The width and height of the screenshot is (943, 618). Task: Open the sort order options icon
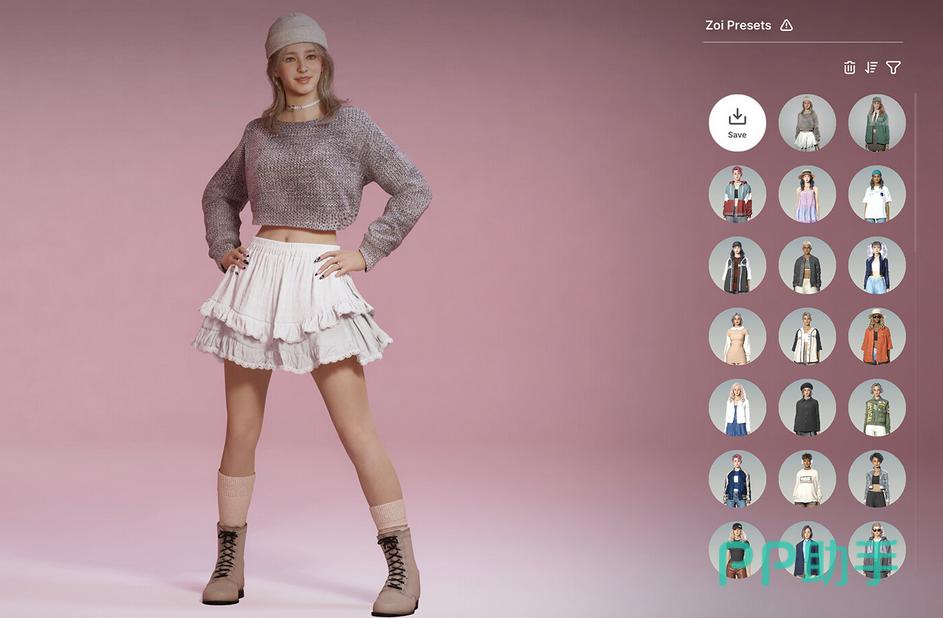[871, 68]
